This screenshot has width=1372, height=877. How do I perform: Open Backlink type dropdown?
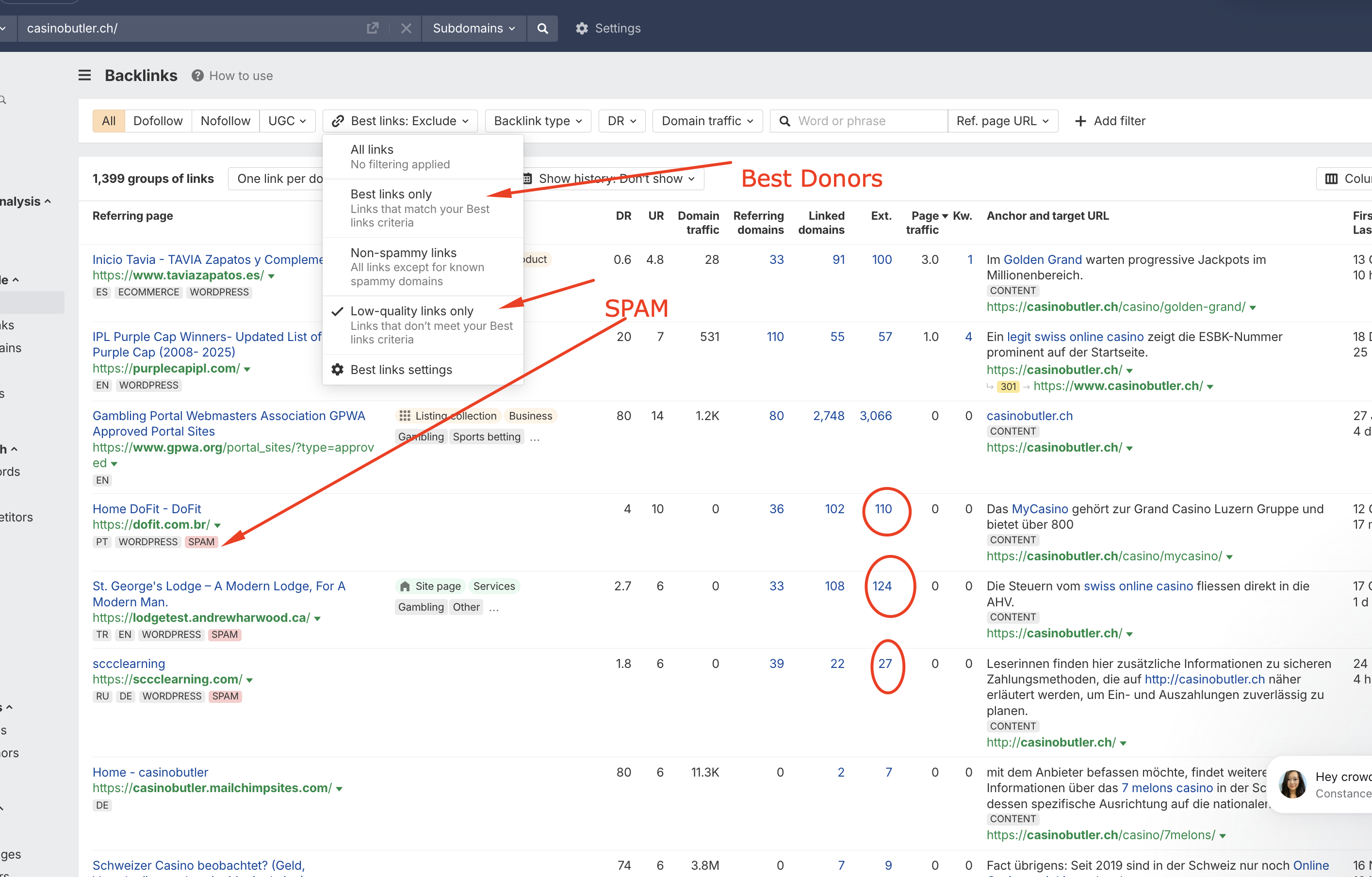[538, 121]
